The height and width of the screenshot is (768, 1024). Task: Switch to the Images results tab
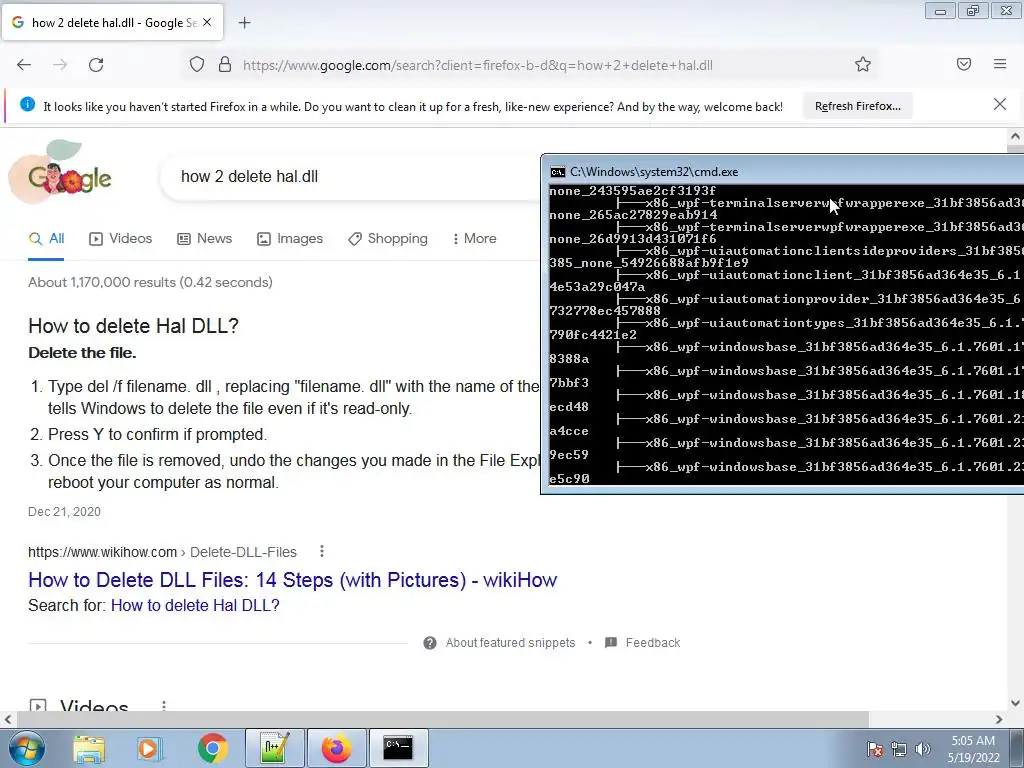pyautogui.click(x=290, y=238)
